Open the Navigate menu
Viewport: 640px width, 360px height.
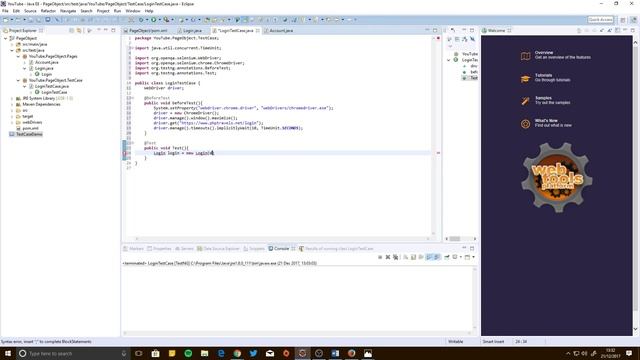coord(68,11)
